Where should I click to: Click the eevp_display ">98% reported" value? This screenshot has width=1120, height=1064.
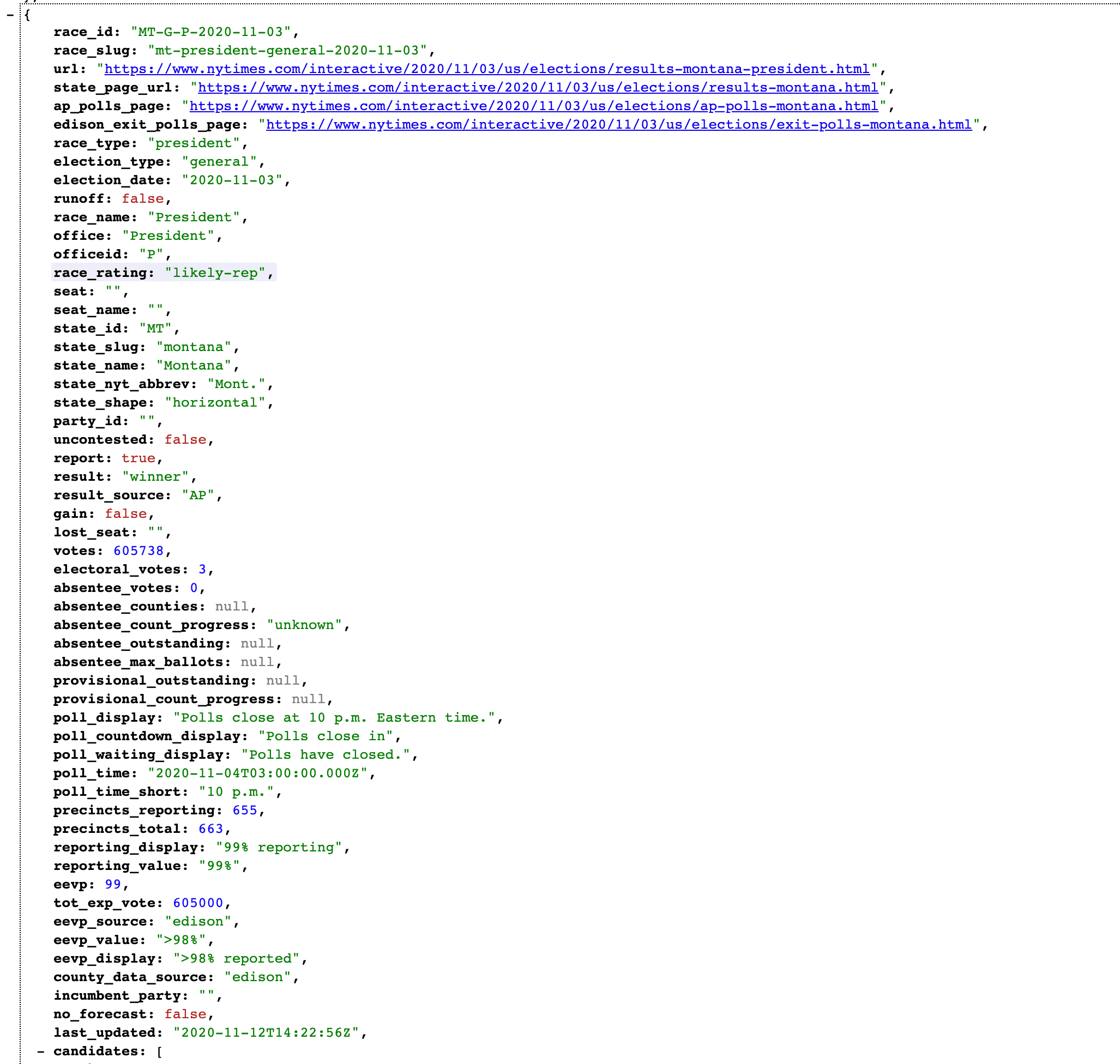pyautogui.click(x=236, y=958)
